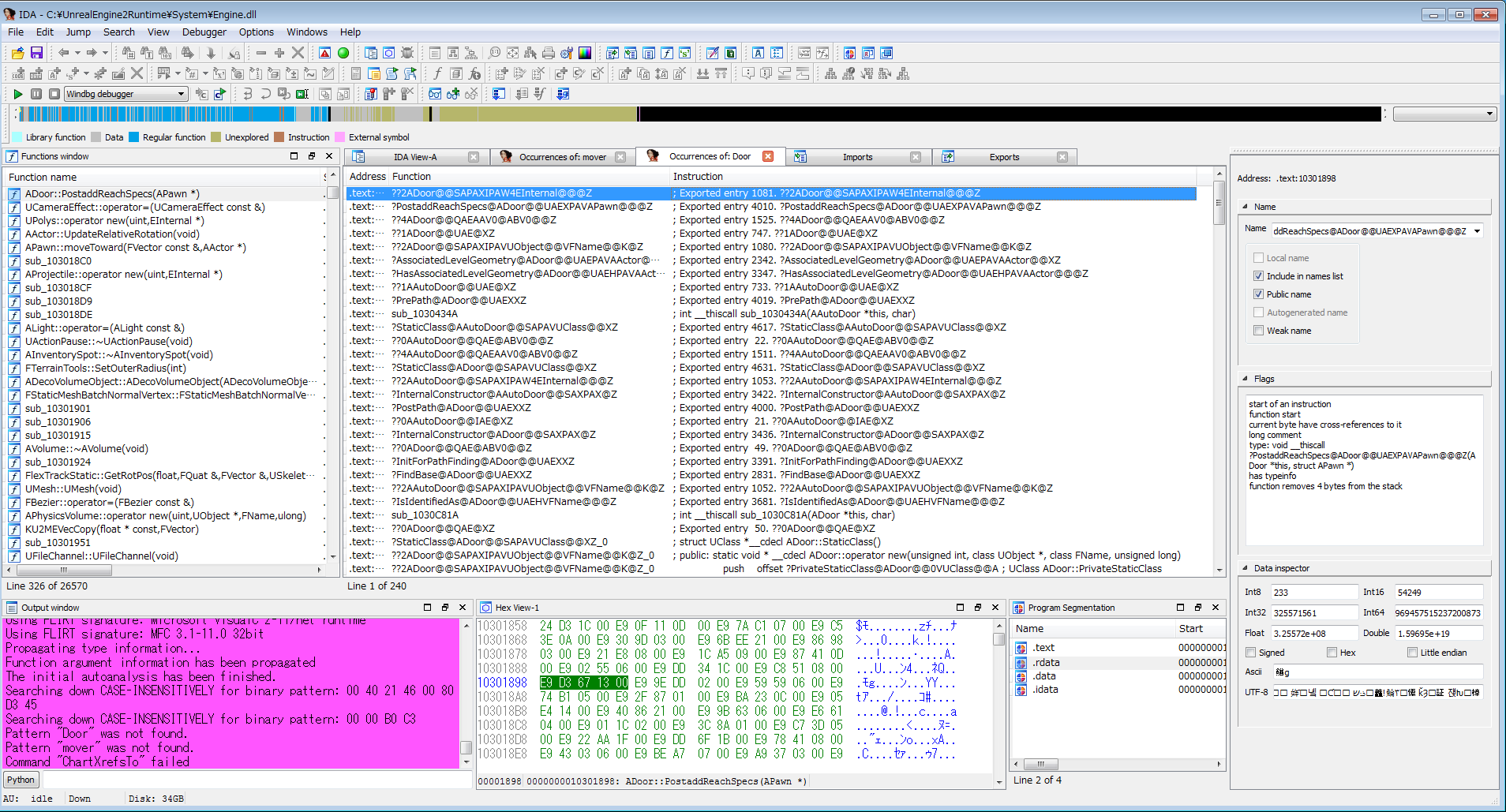Viewport: 1506px width, 812px height.
Task: Uncheck the Public name checkbox
Action: coord(1259,294)
